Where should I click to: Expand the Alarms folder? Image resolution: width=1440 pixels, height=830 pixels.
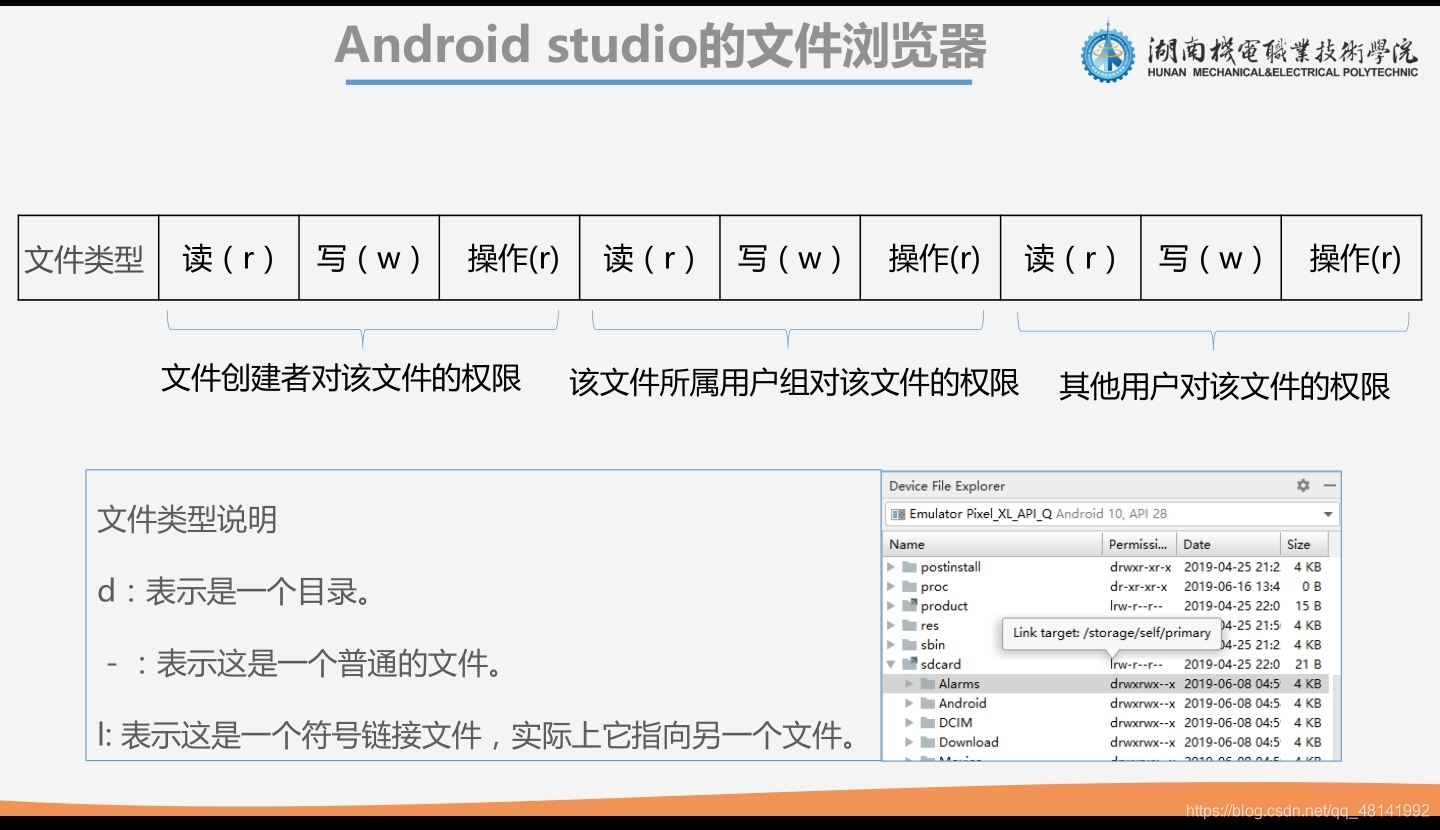tap(909, 684)
